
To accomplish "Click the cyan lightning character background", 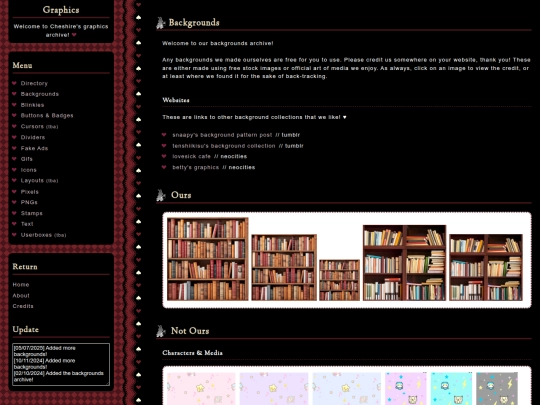I will [451, 388].
